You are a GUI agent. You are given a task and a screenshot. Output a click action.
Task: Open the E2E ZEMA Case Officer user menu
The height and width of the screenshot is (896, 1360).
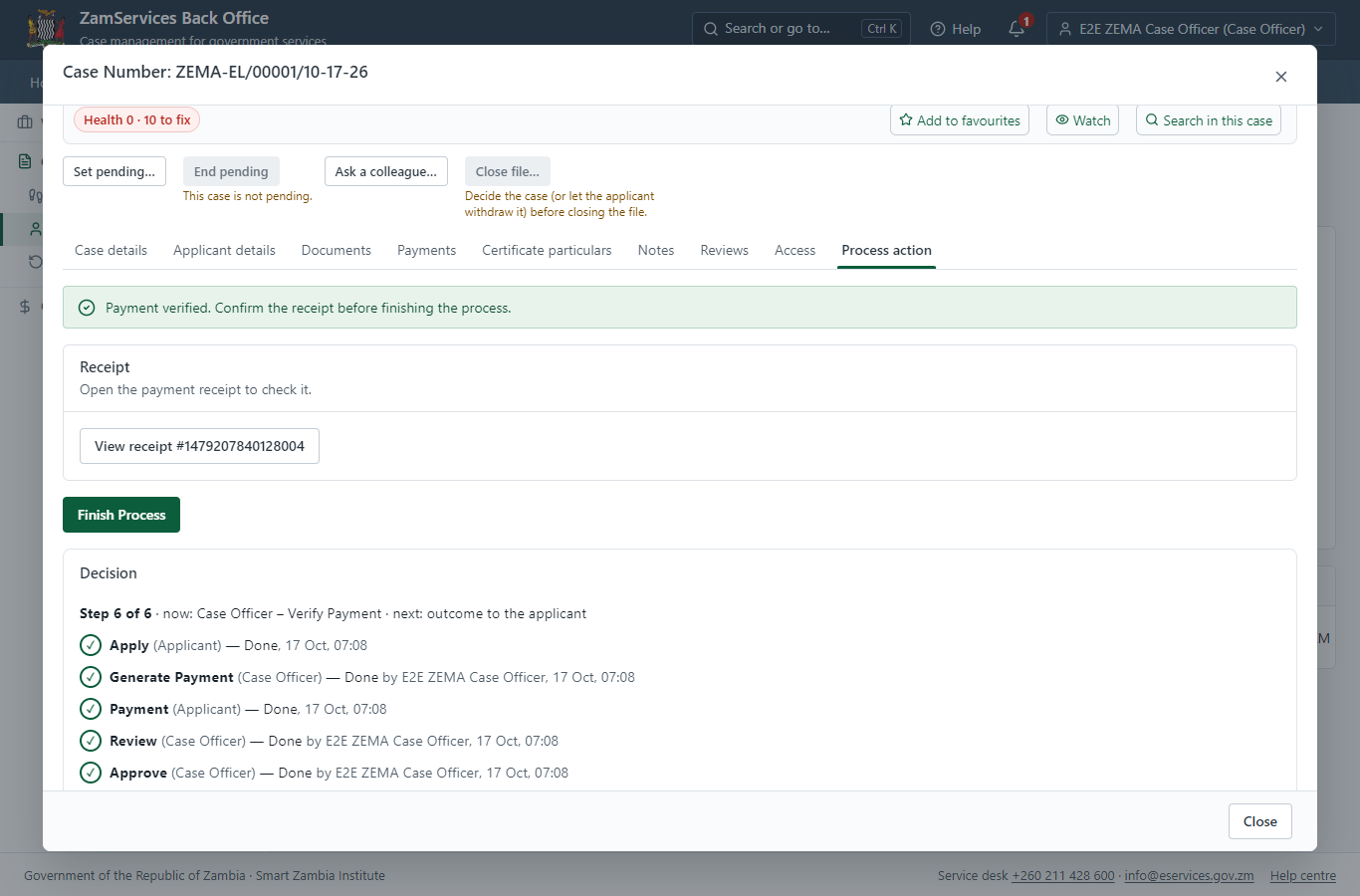pos(1191,29)
